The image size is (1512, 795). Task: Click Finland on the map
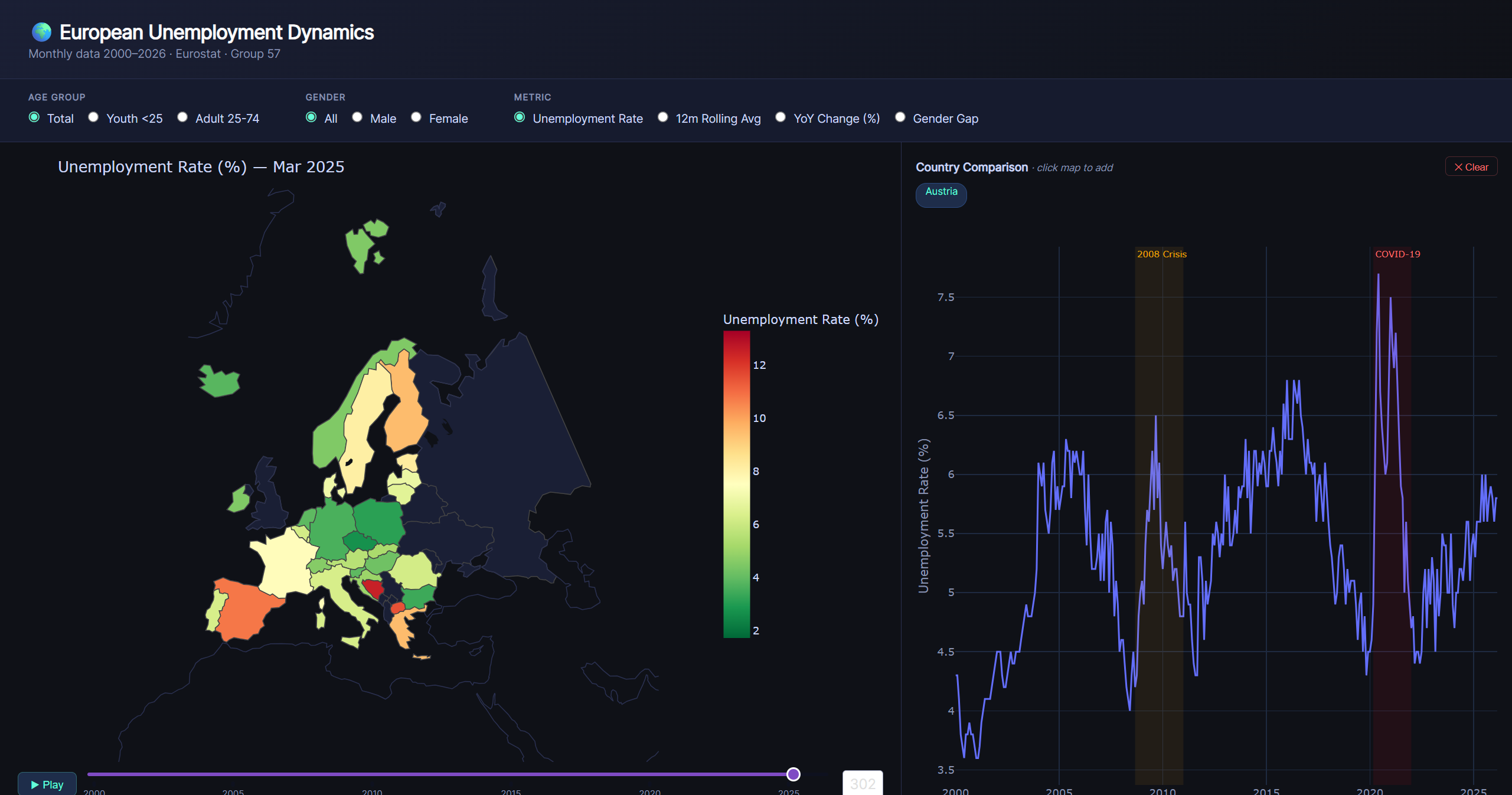(406, 407)
